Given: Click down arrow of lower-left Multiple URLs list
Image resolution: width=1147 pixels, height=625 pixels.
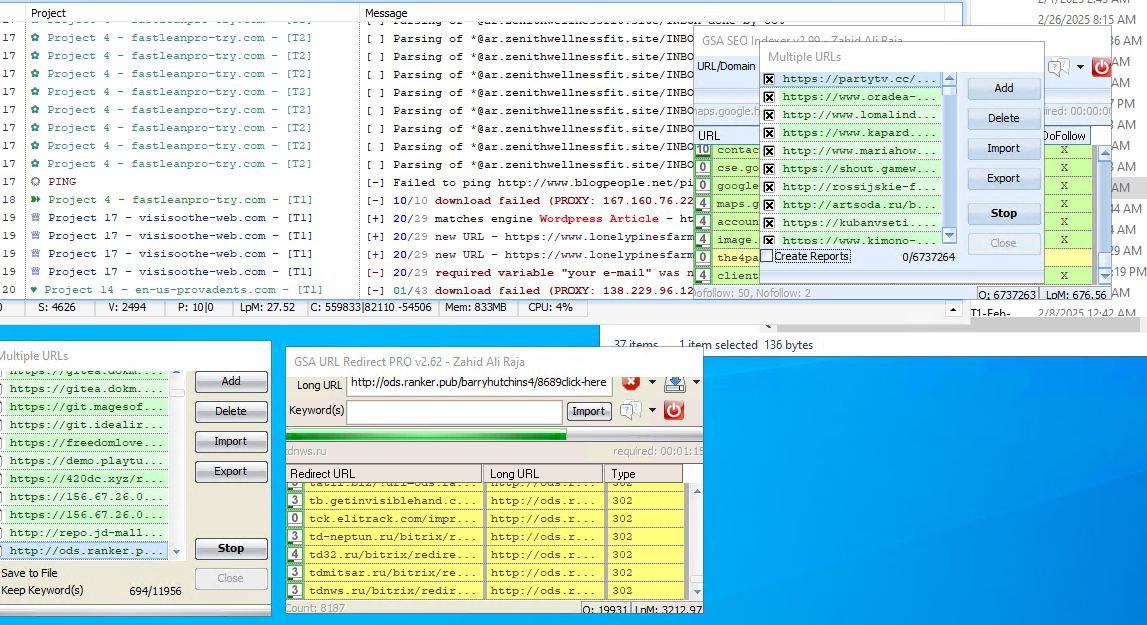Looking at the screenshot, I should [x=176, y=552].
